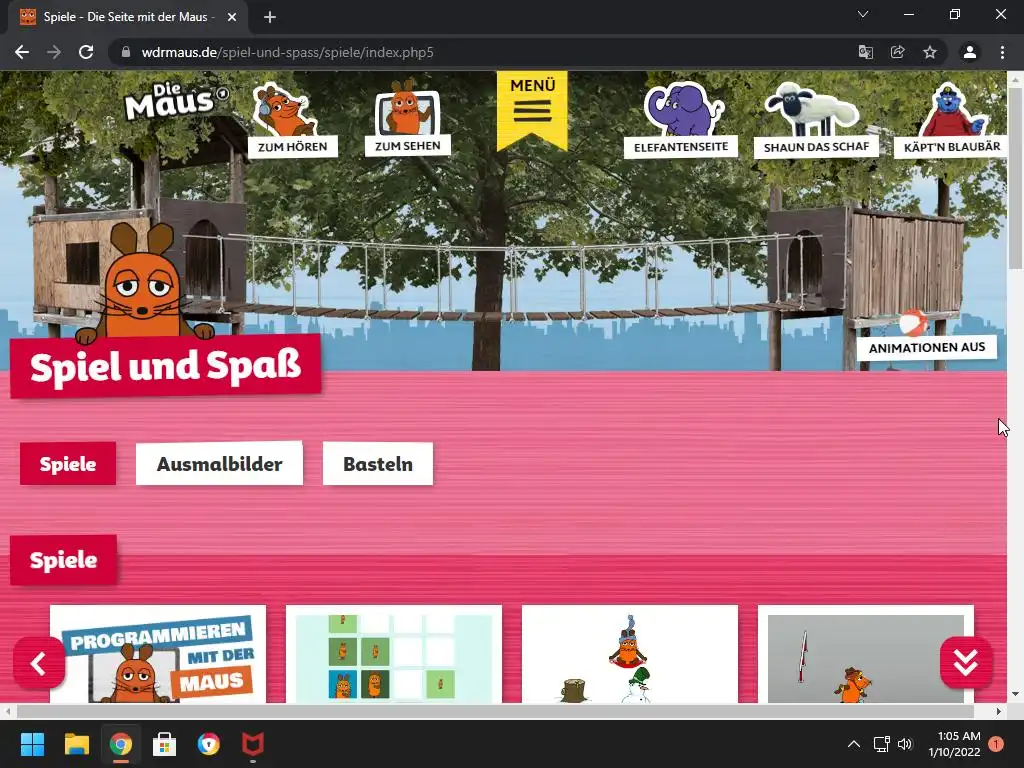Viewport: 1024px width, 768px height.
Task: Go forward in browser history
Action: [54, 52]
